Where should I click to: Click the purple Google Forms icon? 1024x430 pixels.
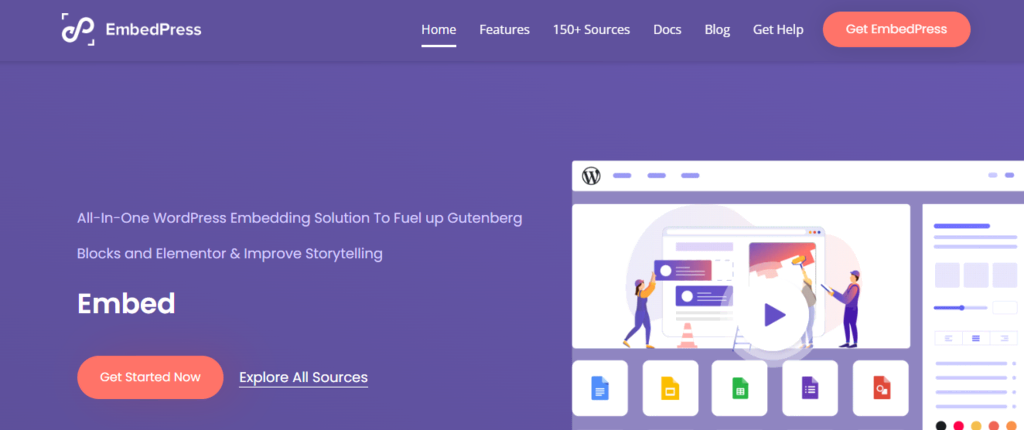[x=810, y=388]
